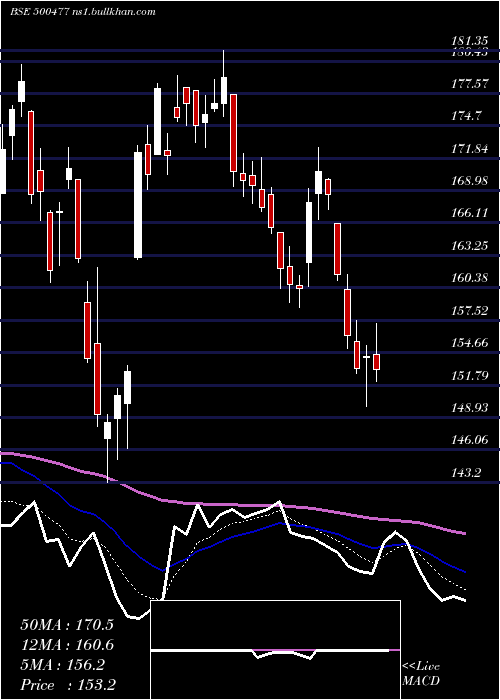The image size is (500, 700).
Task: Select the 146.06 price level label
Action: (x=469, y=440)
